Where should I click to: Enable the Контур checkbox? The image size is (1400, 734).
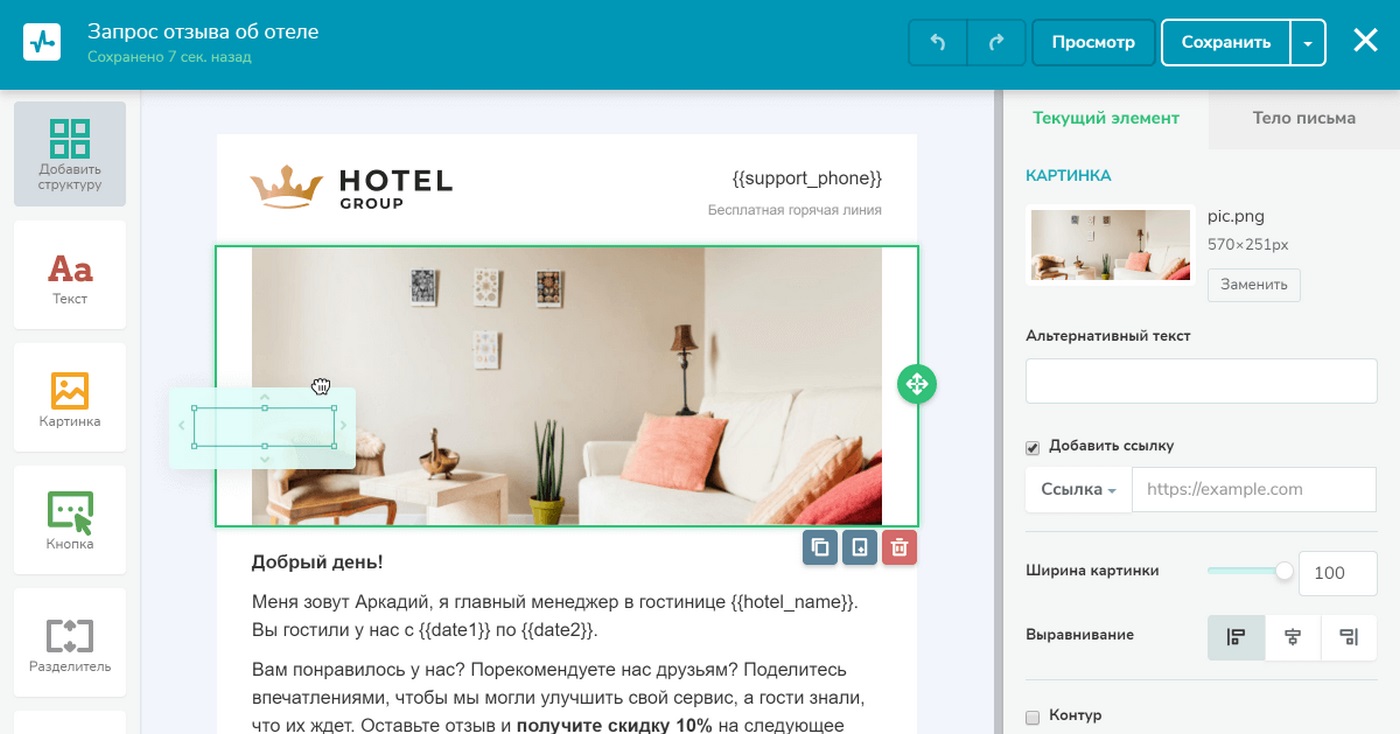click(1033, 717)
